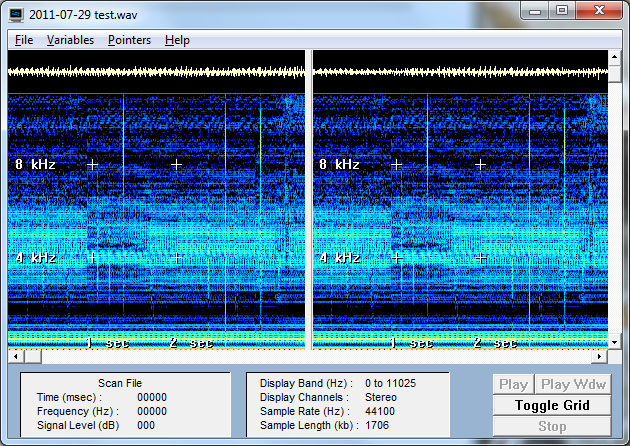Image resolution: width=630 pixels, height=446 pixels.
Task: Click the Play button
Action: (513, 385)
